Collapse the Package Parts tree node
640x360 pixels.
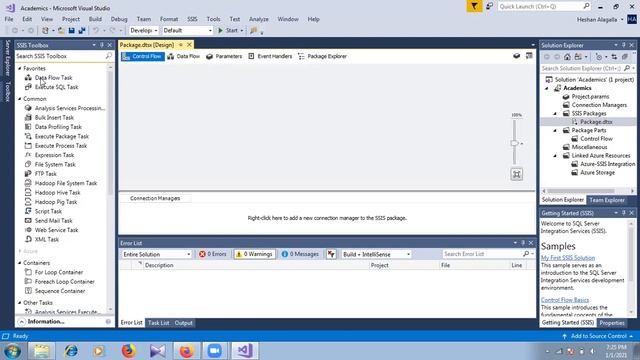(x=555, y=130)
